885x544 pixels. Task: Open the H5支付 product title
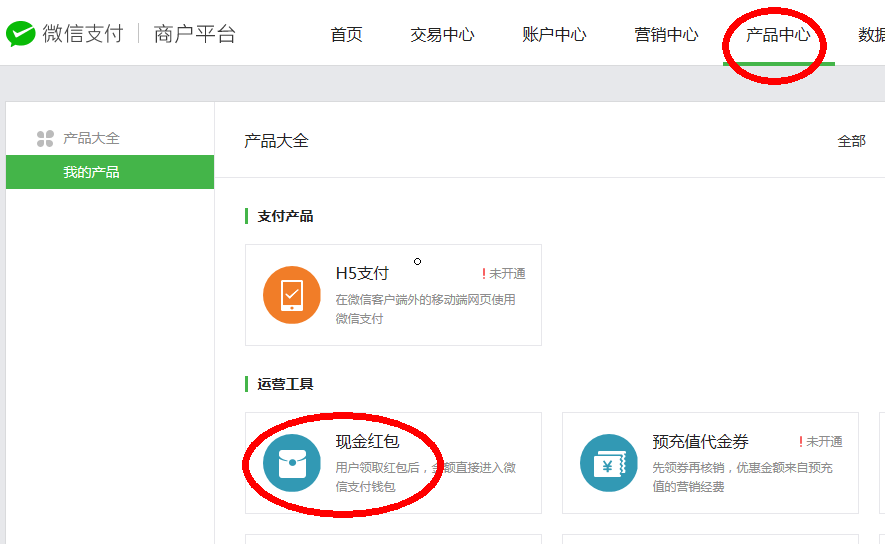362,273
